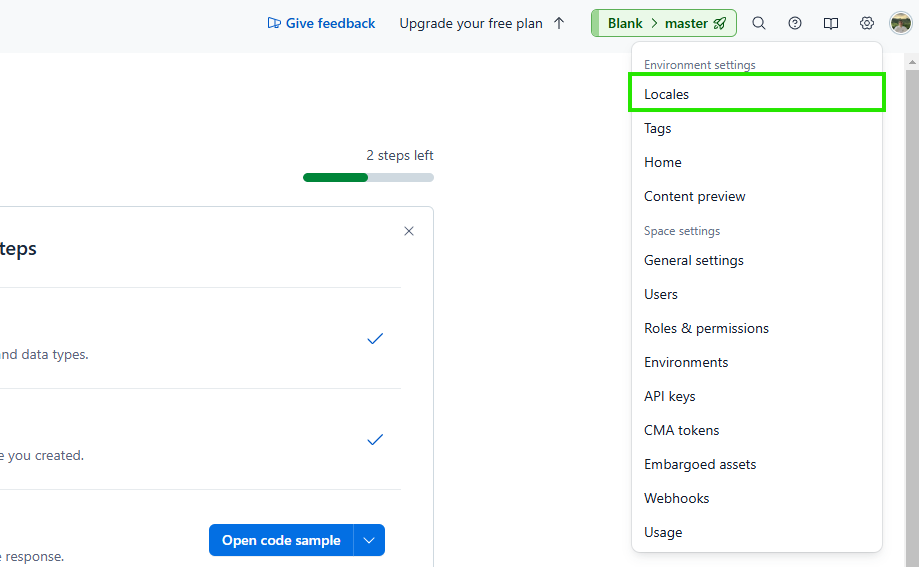Select Locales from the settings menu
Viewport: 919px width, 567px height.
point(757,94)
